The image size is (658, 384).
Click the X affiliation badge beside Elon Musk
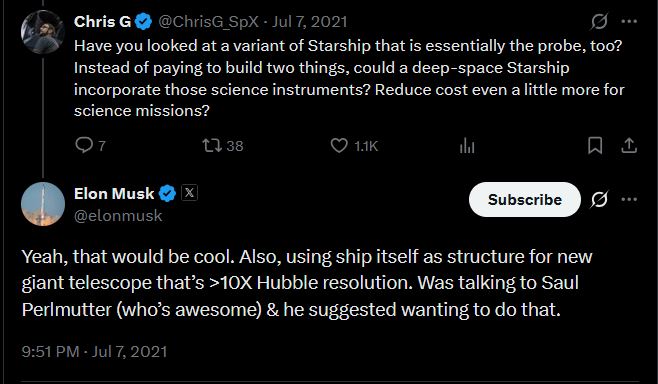[189, 193]
